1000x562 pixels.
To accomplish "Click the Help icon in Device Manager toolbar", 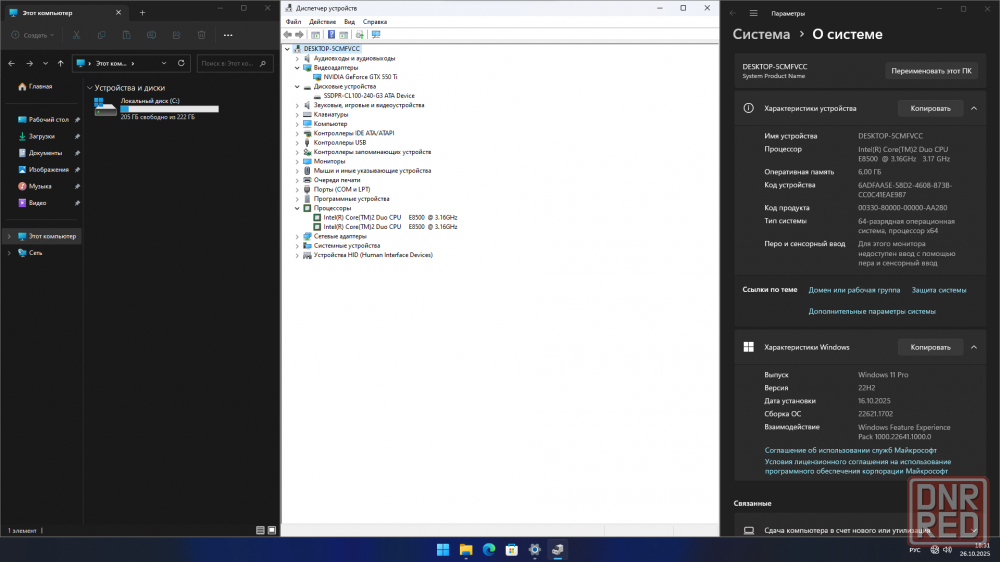I will (x=332, y=34).
